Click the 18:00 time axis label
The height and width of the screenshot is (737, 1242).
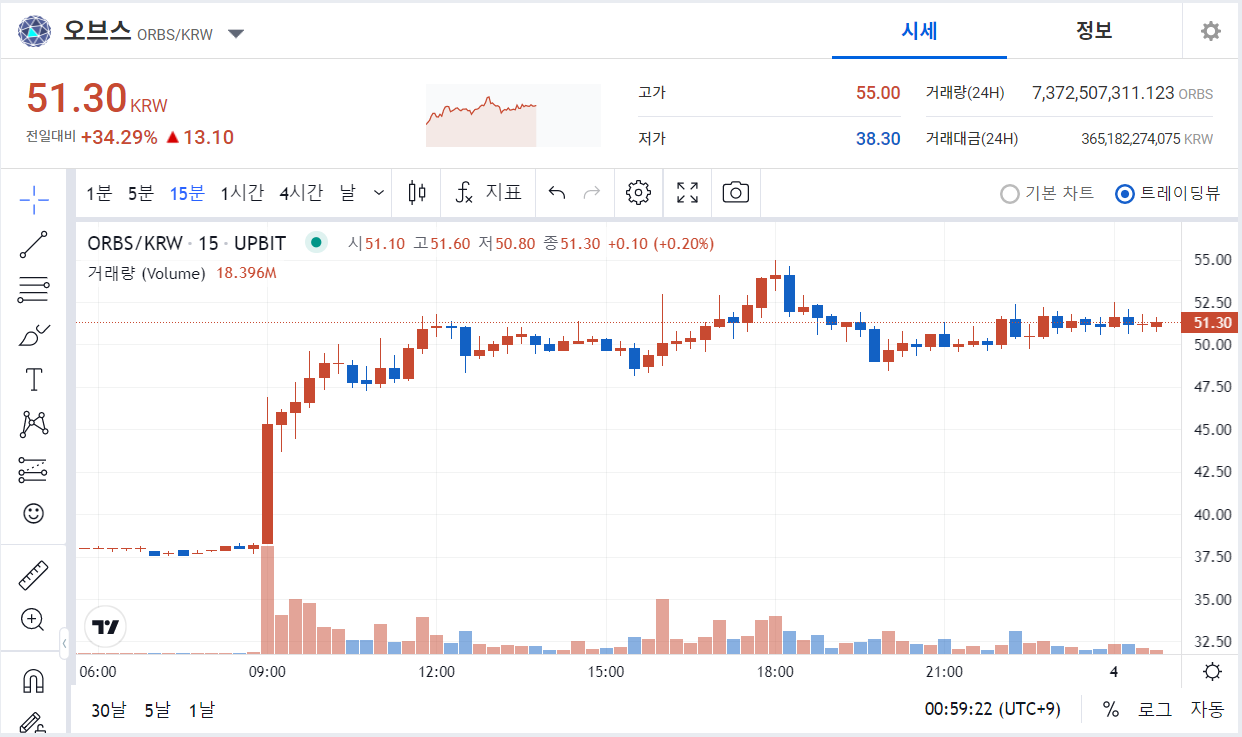[776, 671]
